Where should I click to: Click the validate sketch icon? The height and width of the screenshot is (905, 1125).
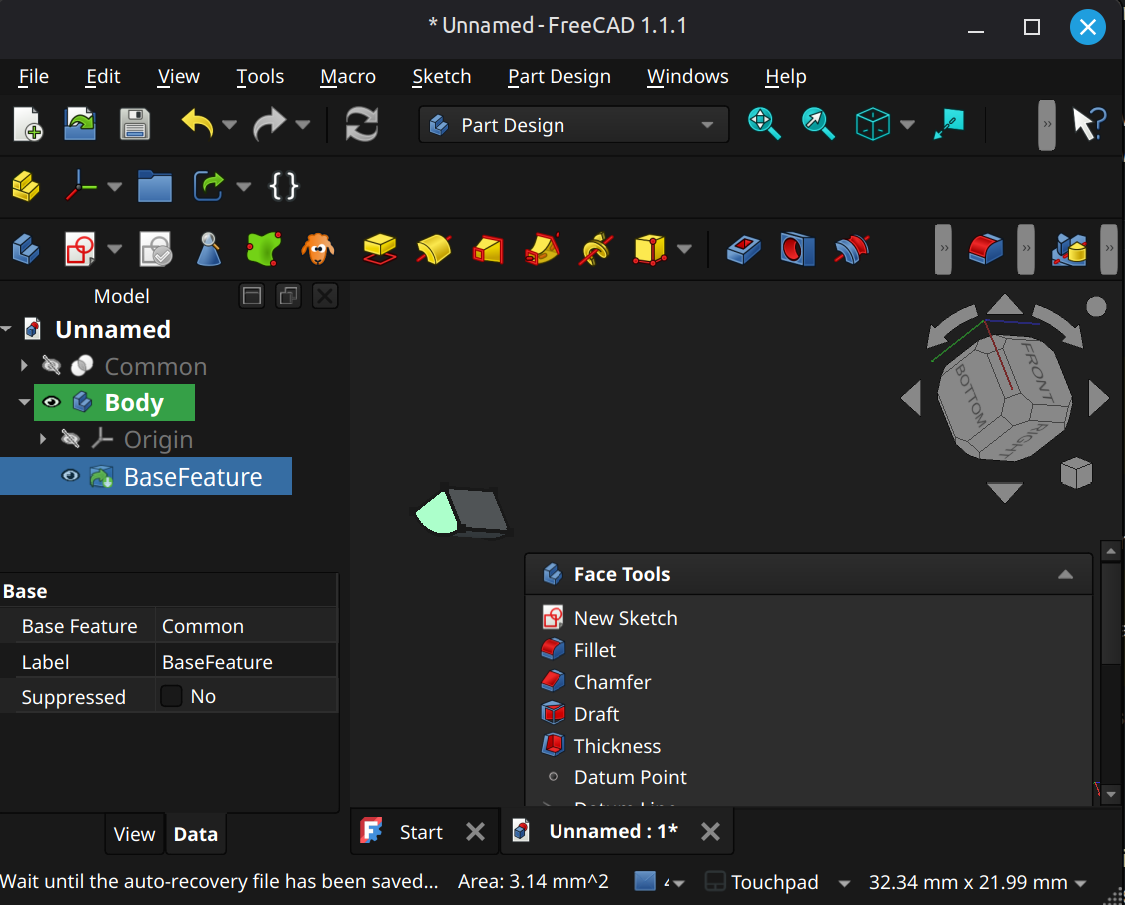[x=156, y=250]
